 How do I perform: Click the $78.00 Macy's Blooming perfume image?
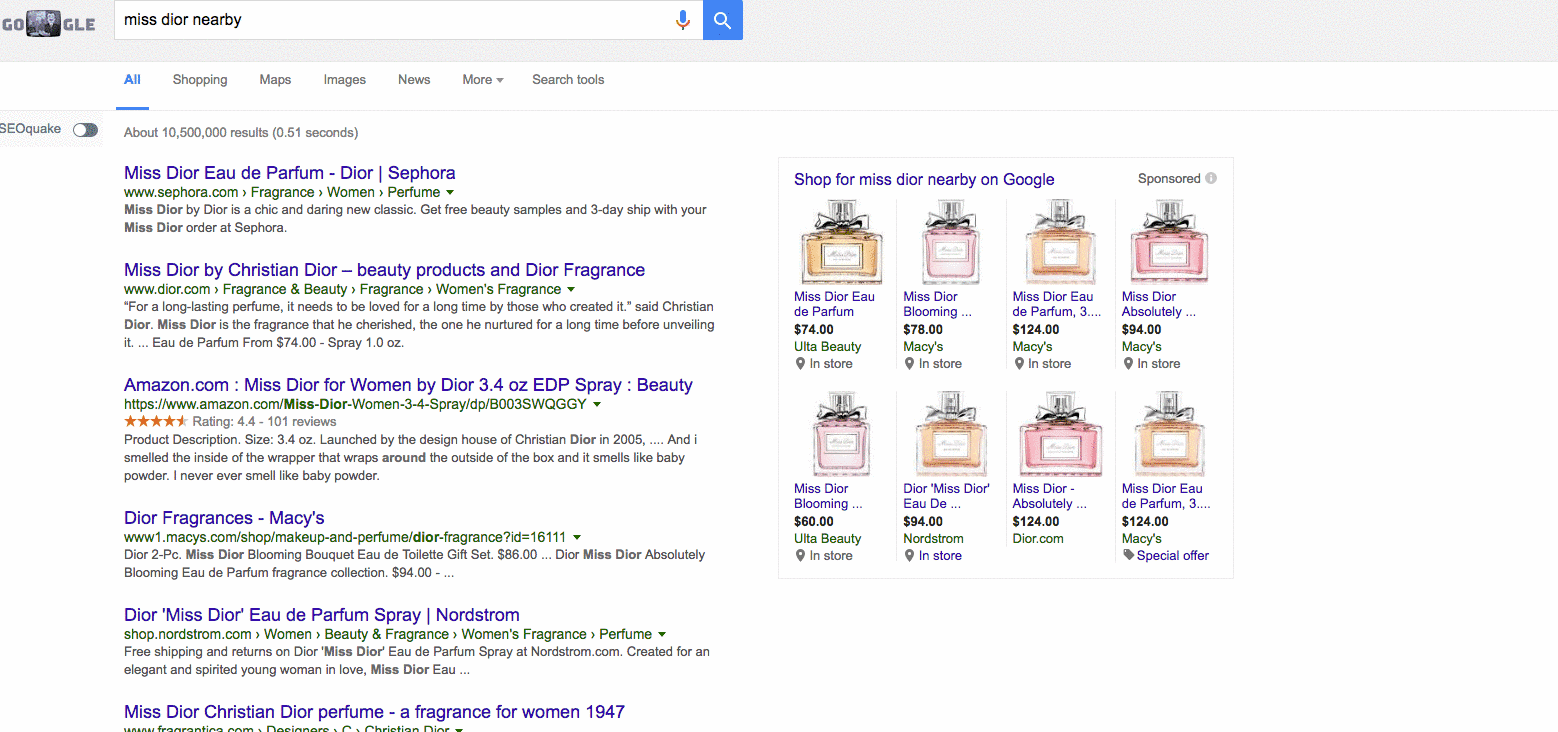tap(950, 243)
